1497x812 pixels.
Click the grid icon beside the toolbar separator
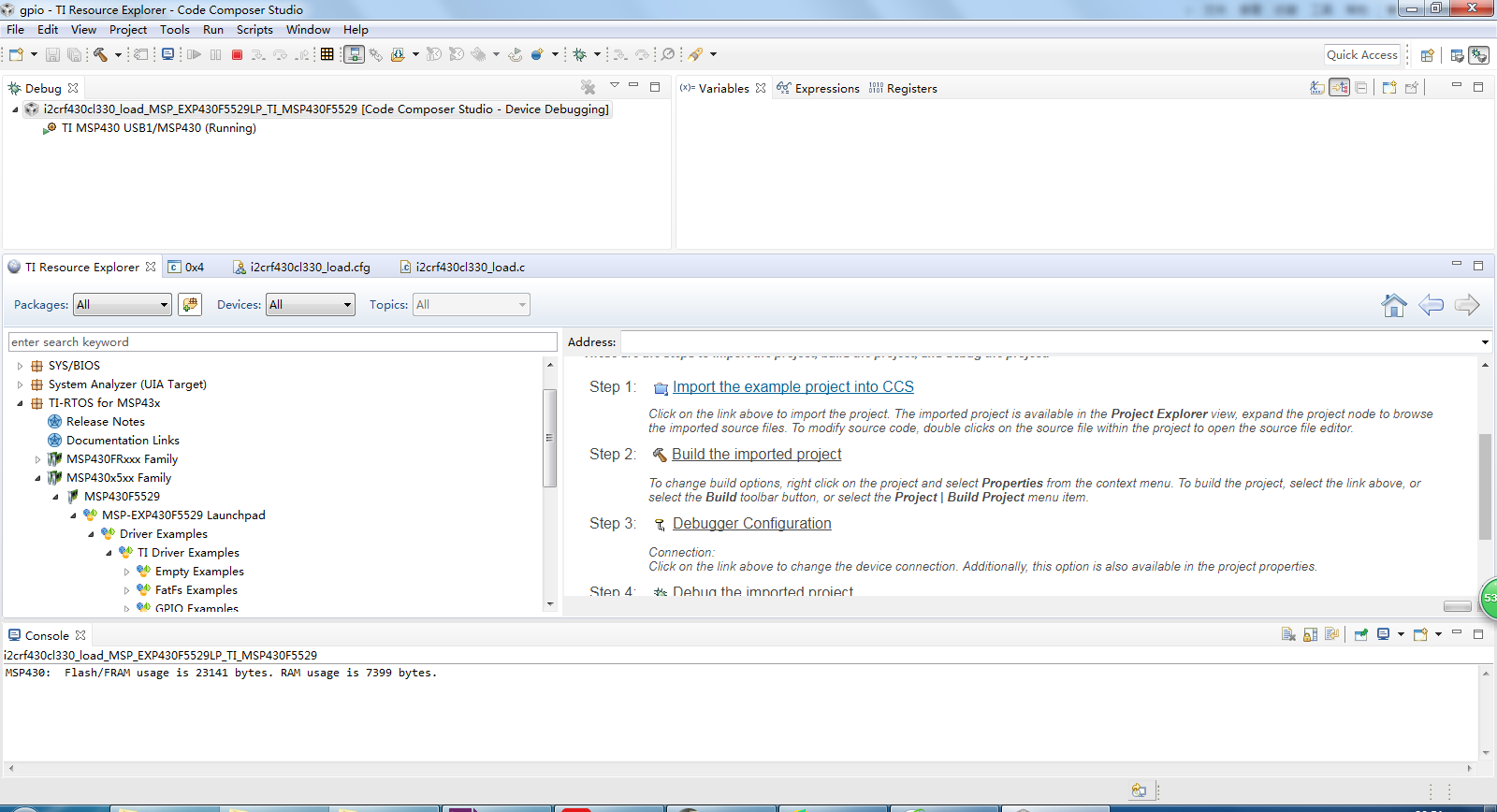click(x=327, y=54)
